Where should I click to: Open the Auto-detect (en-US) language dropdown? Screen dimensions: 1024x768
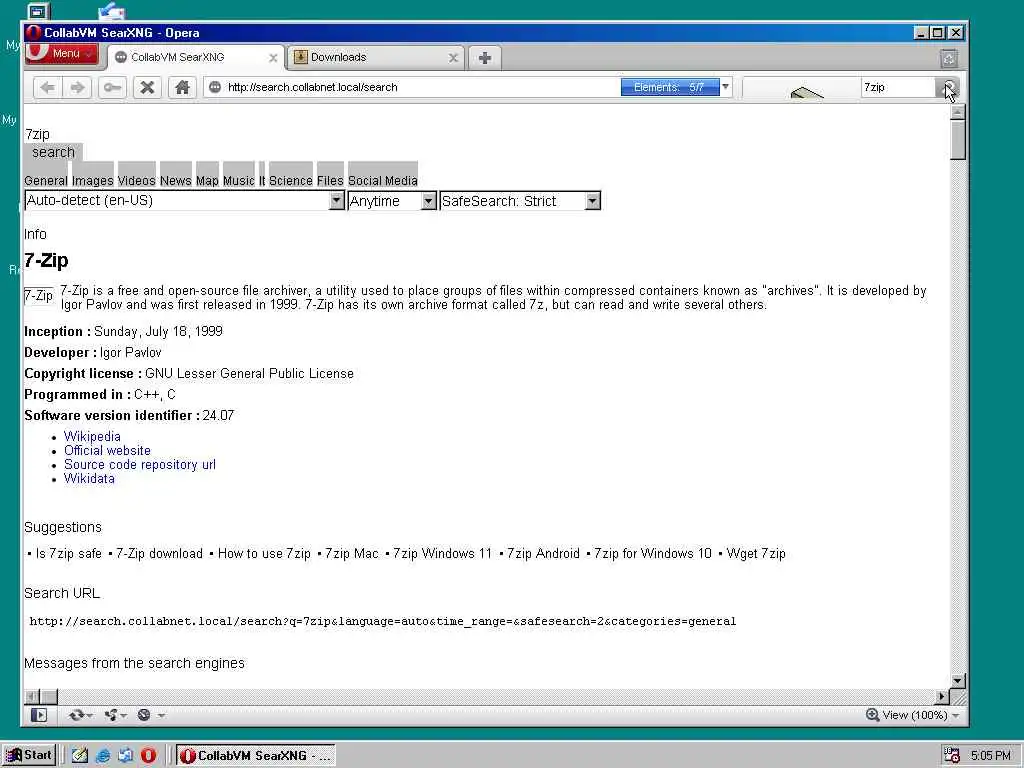(184, 200)
